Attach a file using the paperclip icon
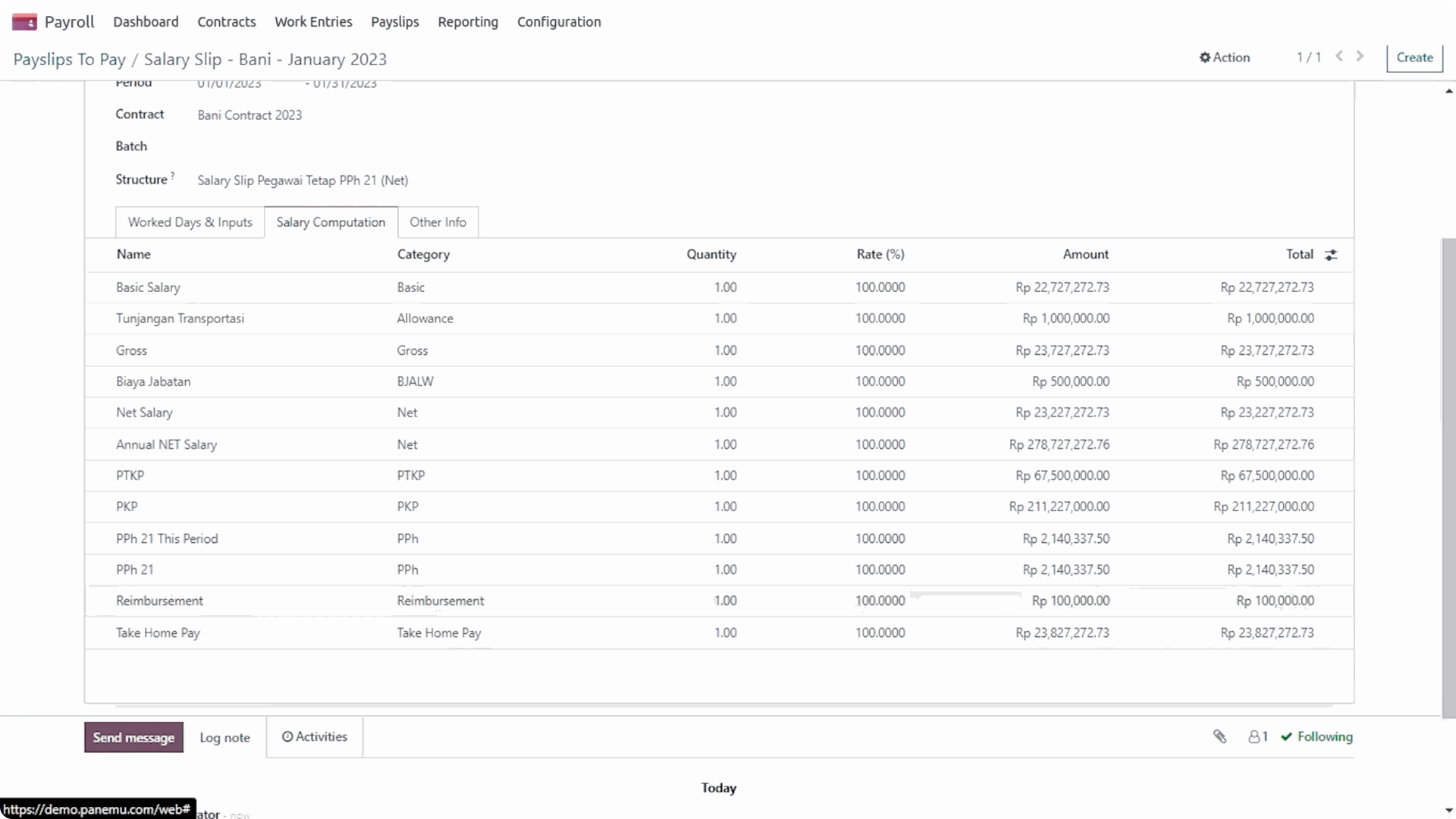 1220,736
